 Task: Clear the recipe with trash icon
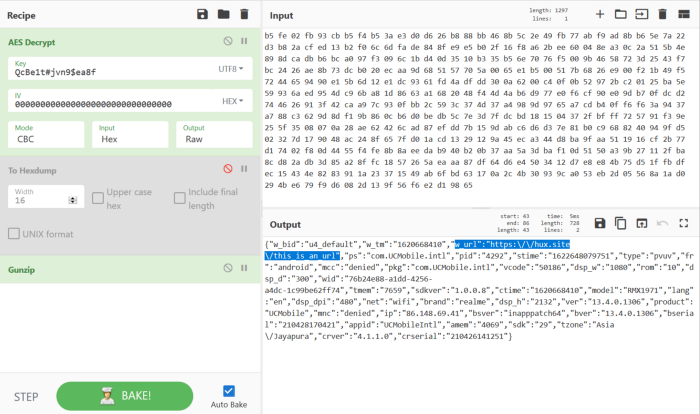tap(244, 14)
